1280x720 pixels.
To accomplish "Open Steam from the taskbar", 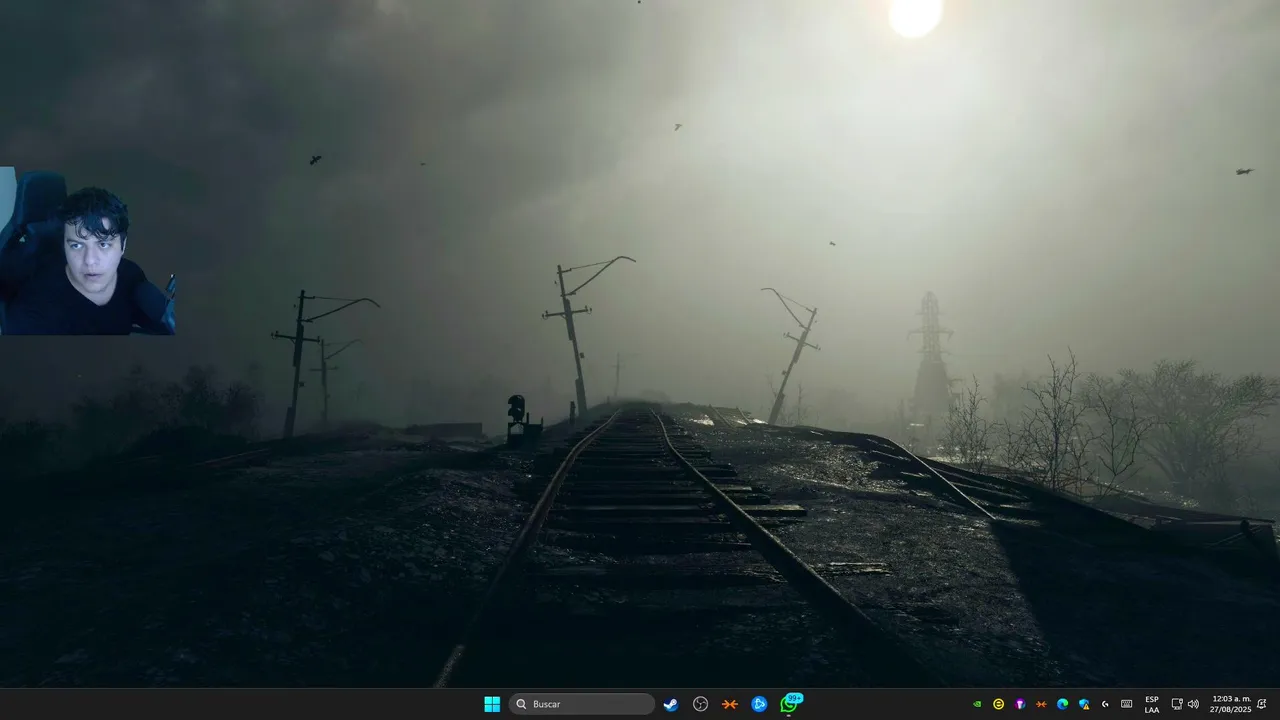I will click(671, 704).
